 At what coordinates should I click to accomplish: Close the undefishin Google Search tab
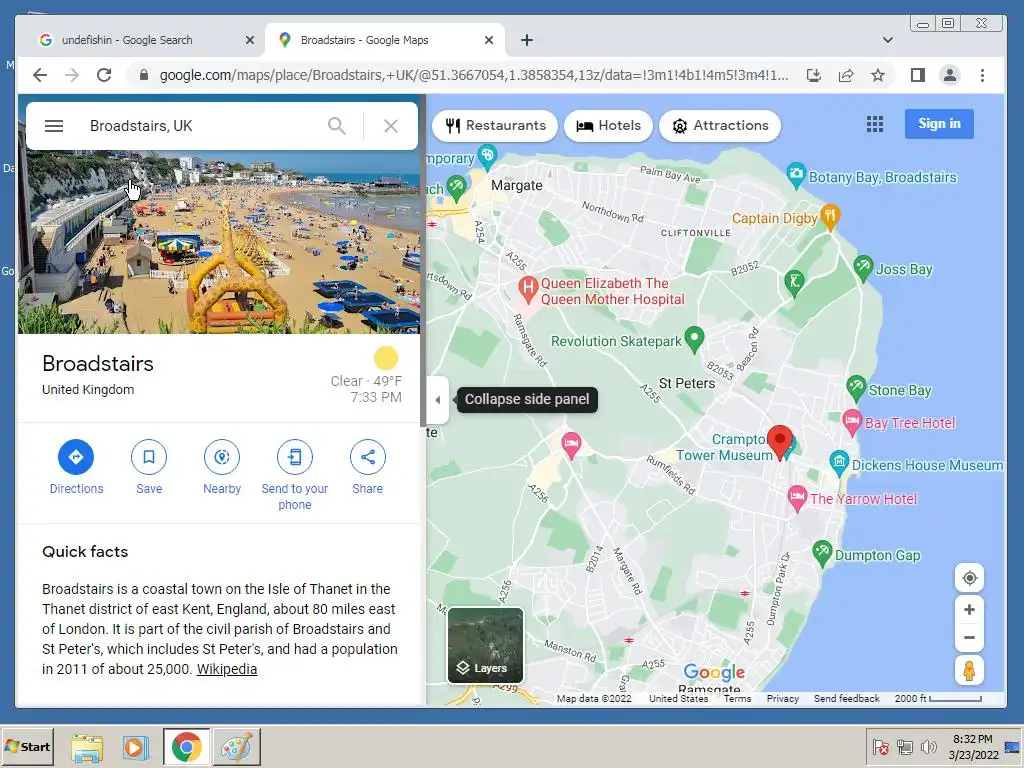[x=249, y=40]
